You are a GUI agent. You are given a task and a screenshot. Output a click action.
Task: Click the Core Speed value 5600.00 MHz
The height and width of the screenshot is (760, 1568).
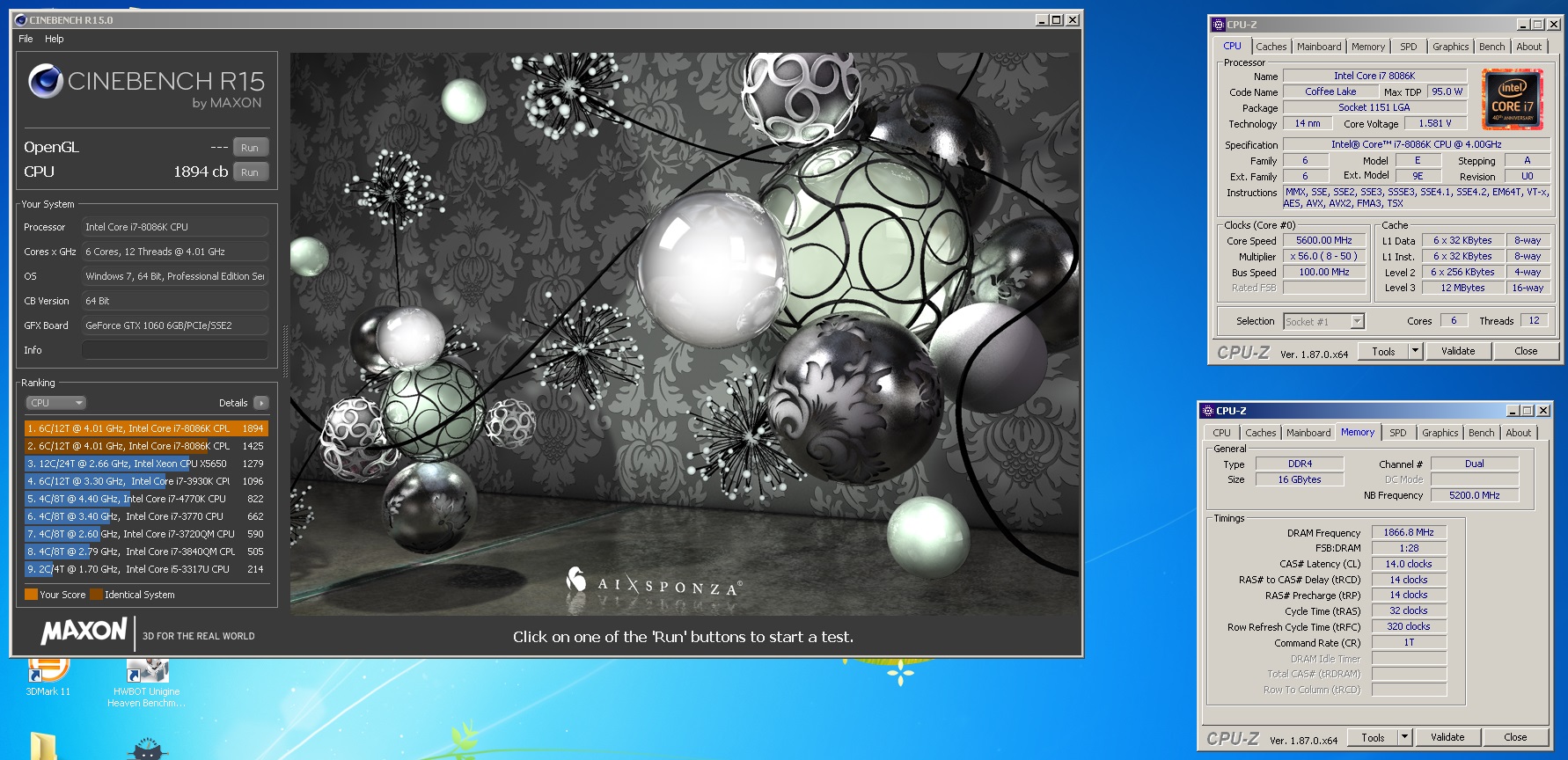(x=1323, y=240)
